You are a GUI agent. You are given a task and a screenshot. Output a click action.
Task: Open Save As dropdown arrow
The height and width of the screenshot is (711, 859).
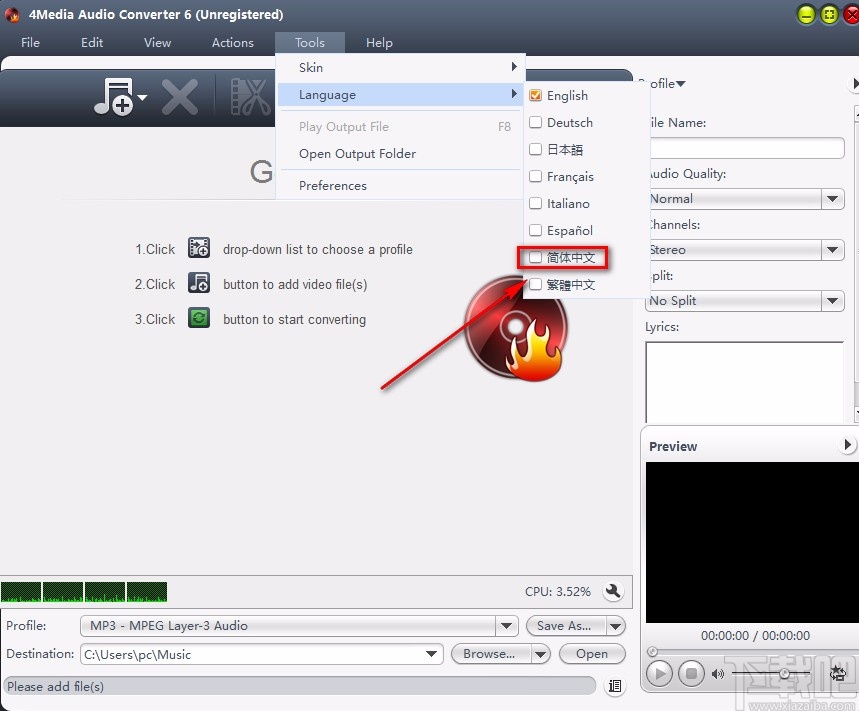[x=616, y=626]
